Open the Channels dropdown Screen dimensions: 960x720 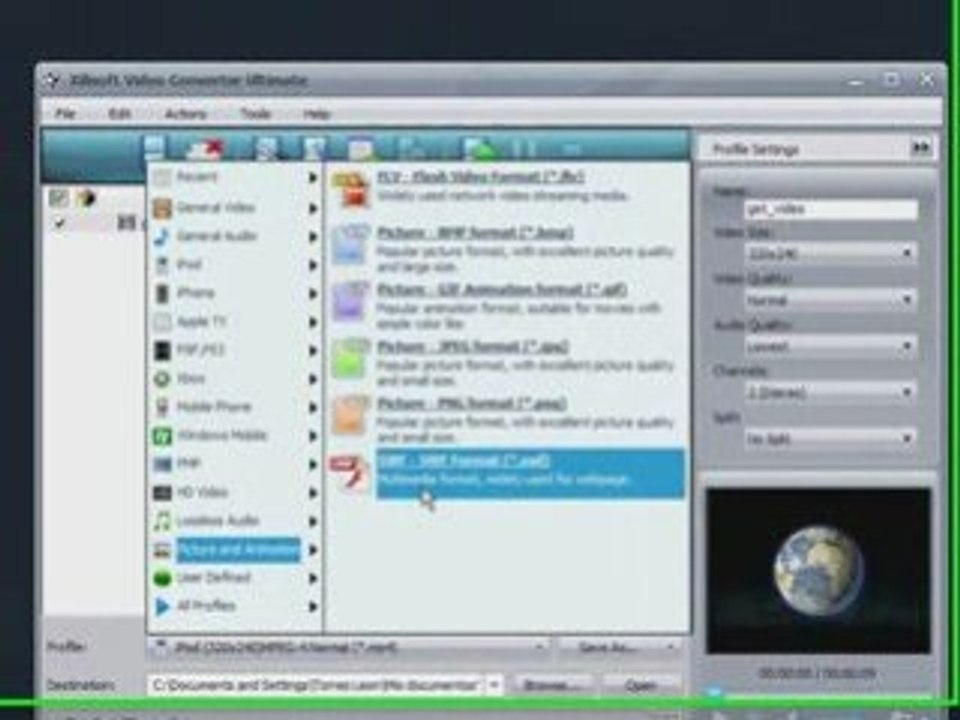(831, 392)
